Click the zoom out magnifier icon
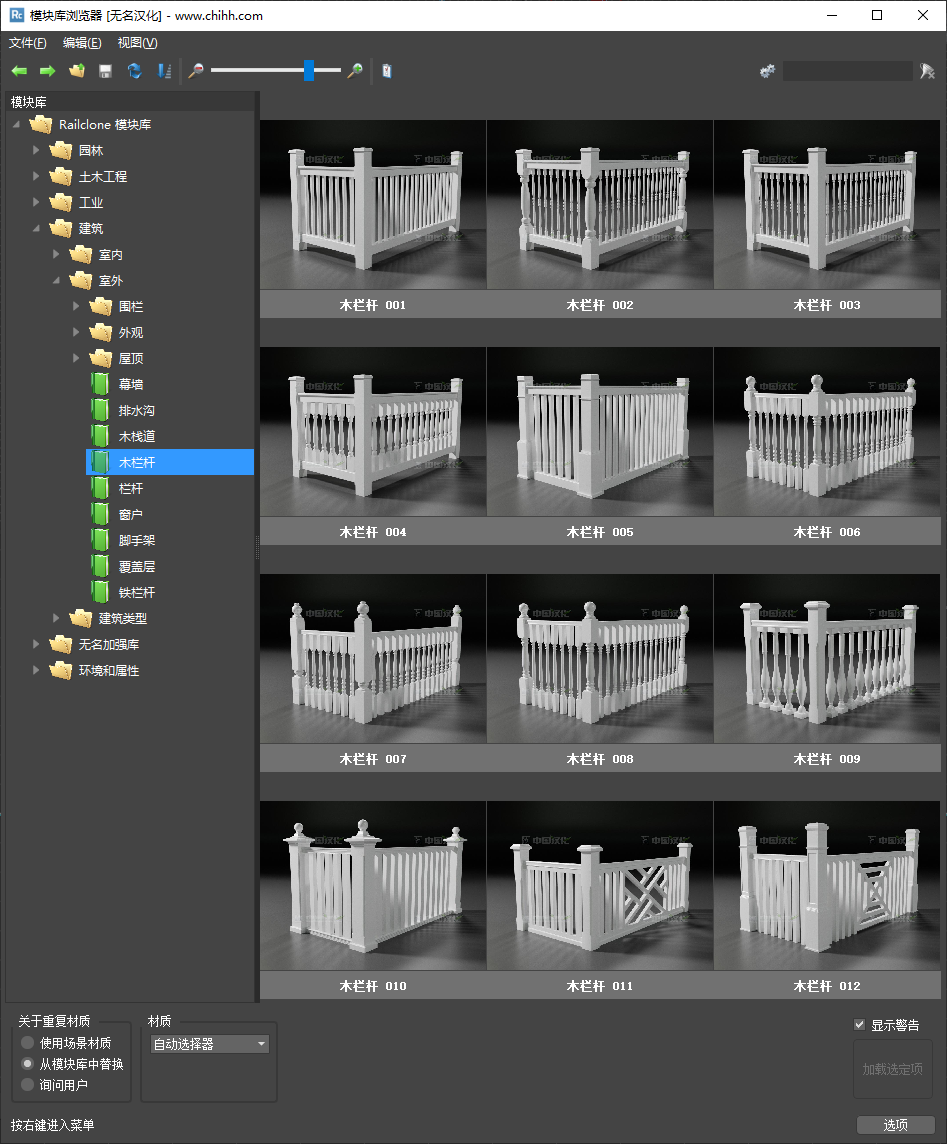The image size is (947, 1144). click(196, 71)
